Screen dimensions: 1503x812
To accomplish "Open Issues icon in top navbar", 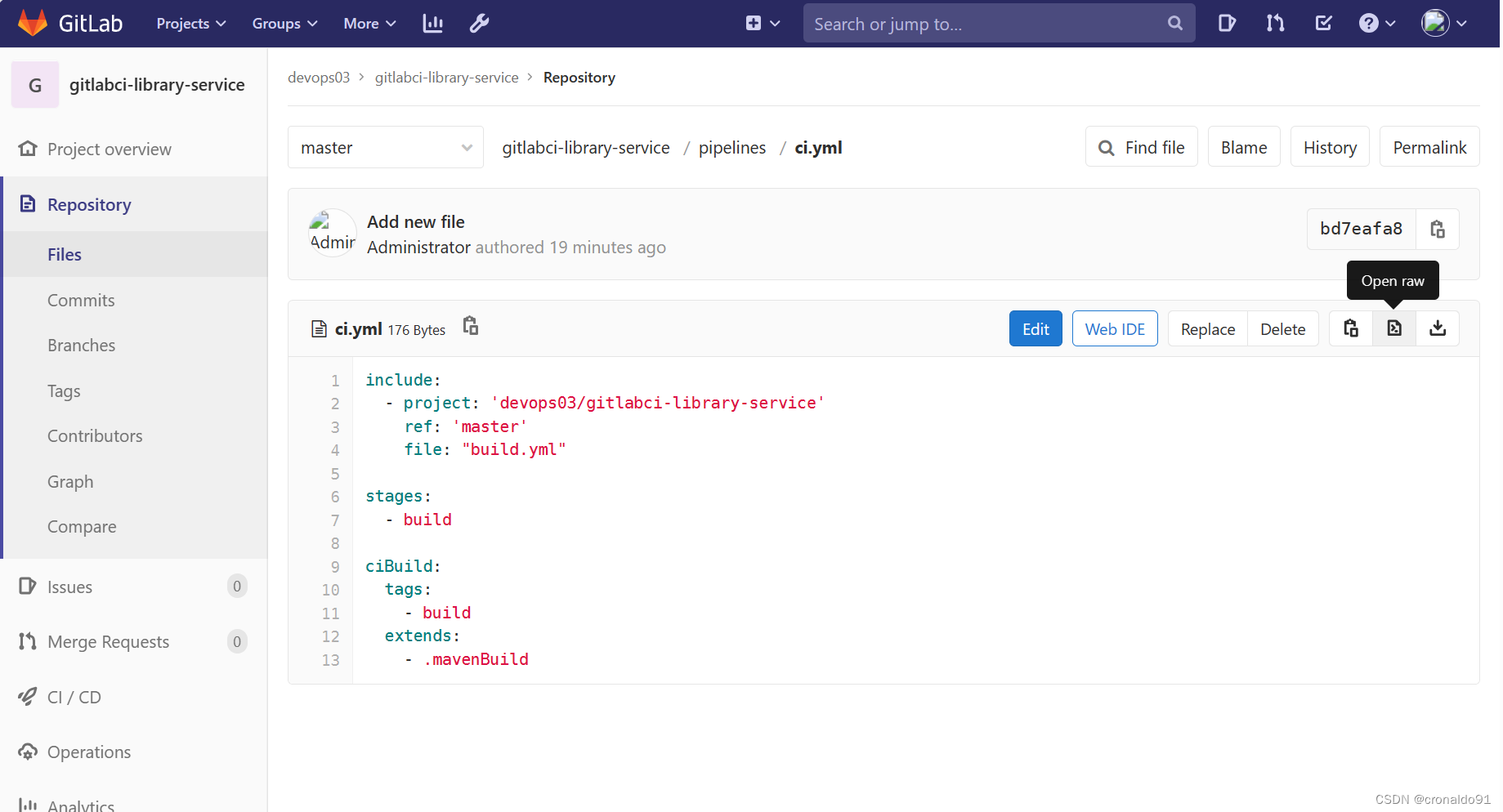I will coord(1227,24).
